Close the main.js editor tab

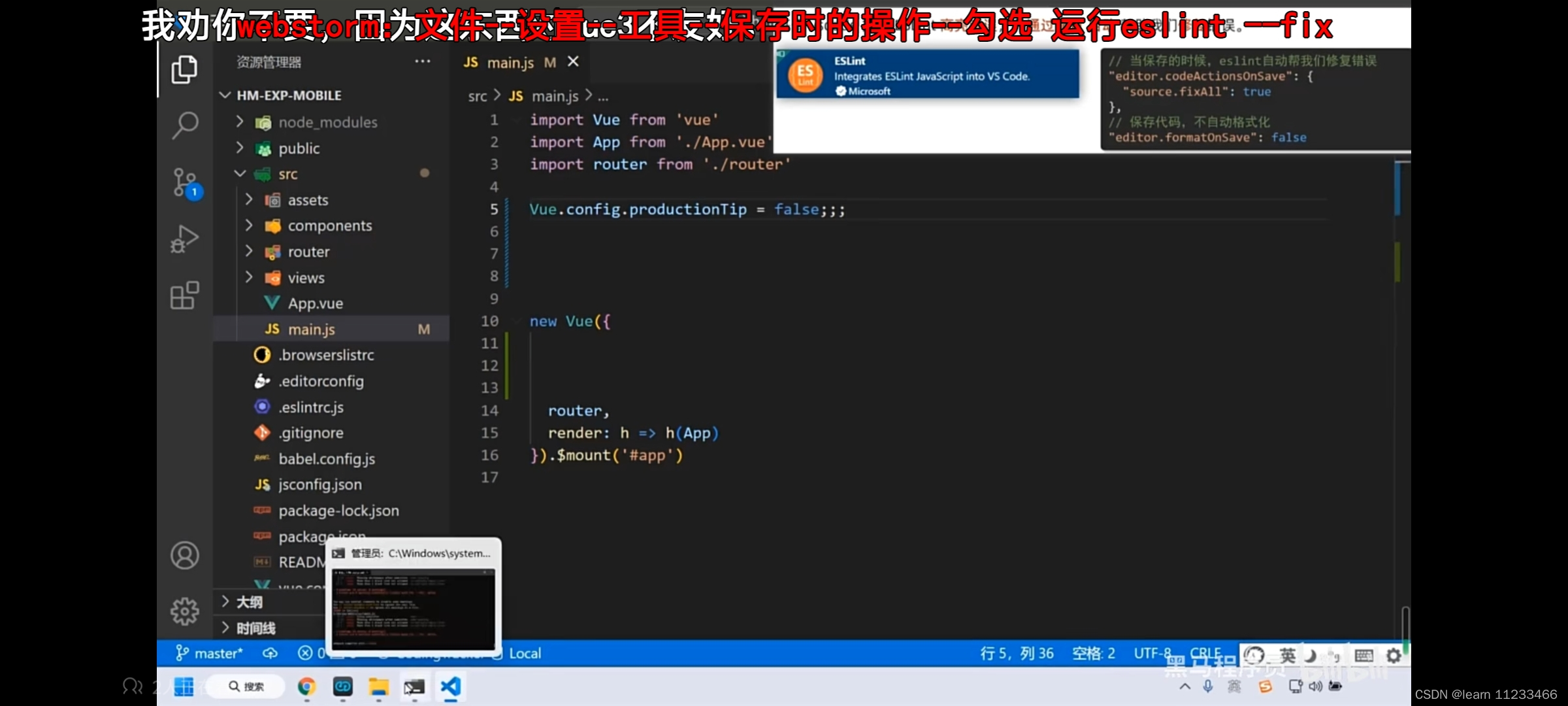(x=573, y=61)
